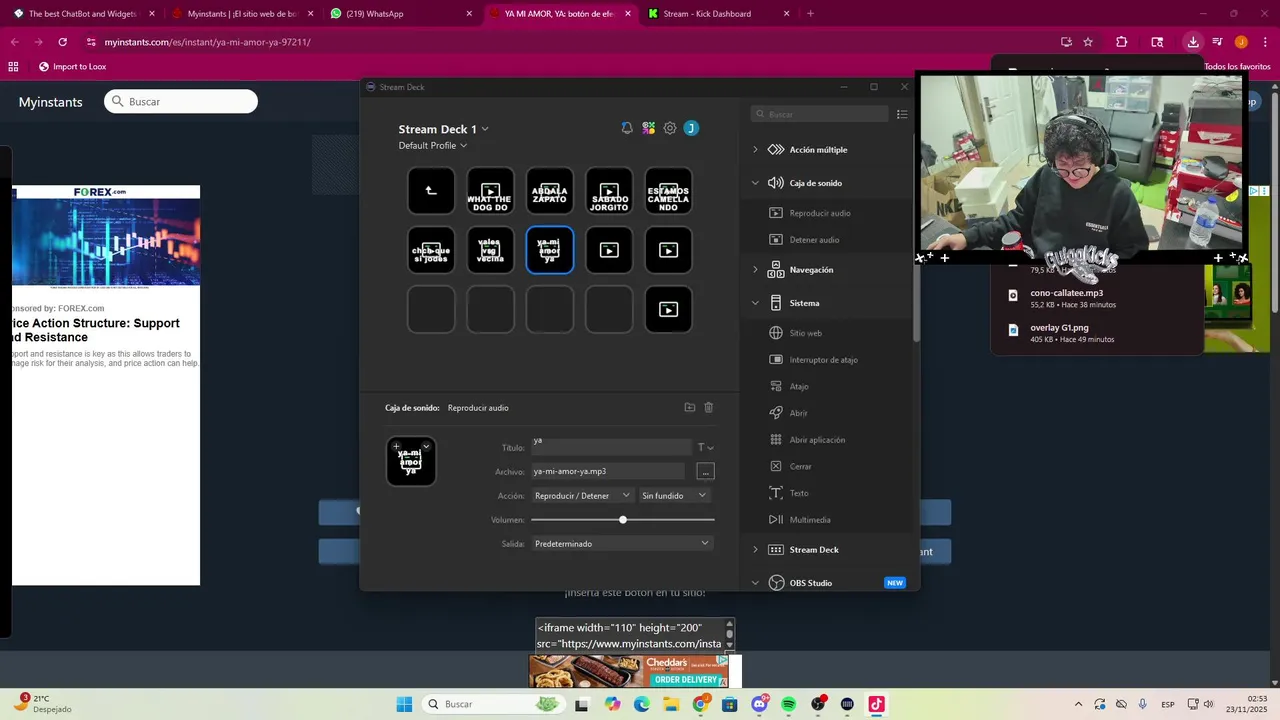Click the Título input field
The image size is (1280, 720).
coord(611,447)
